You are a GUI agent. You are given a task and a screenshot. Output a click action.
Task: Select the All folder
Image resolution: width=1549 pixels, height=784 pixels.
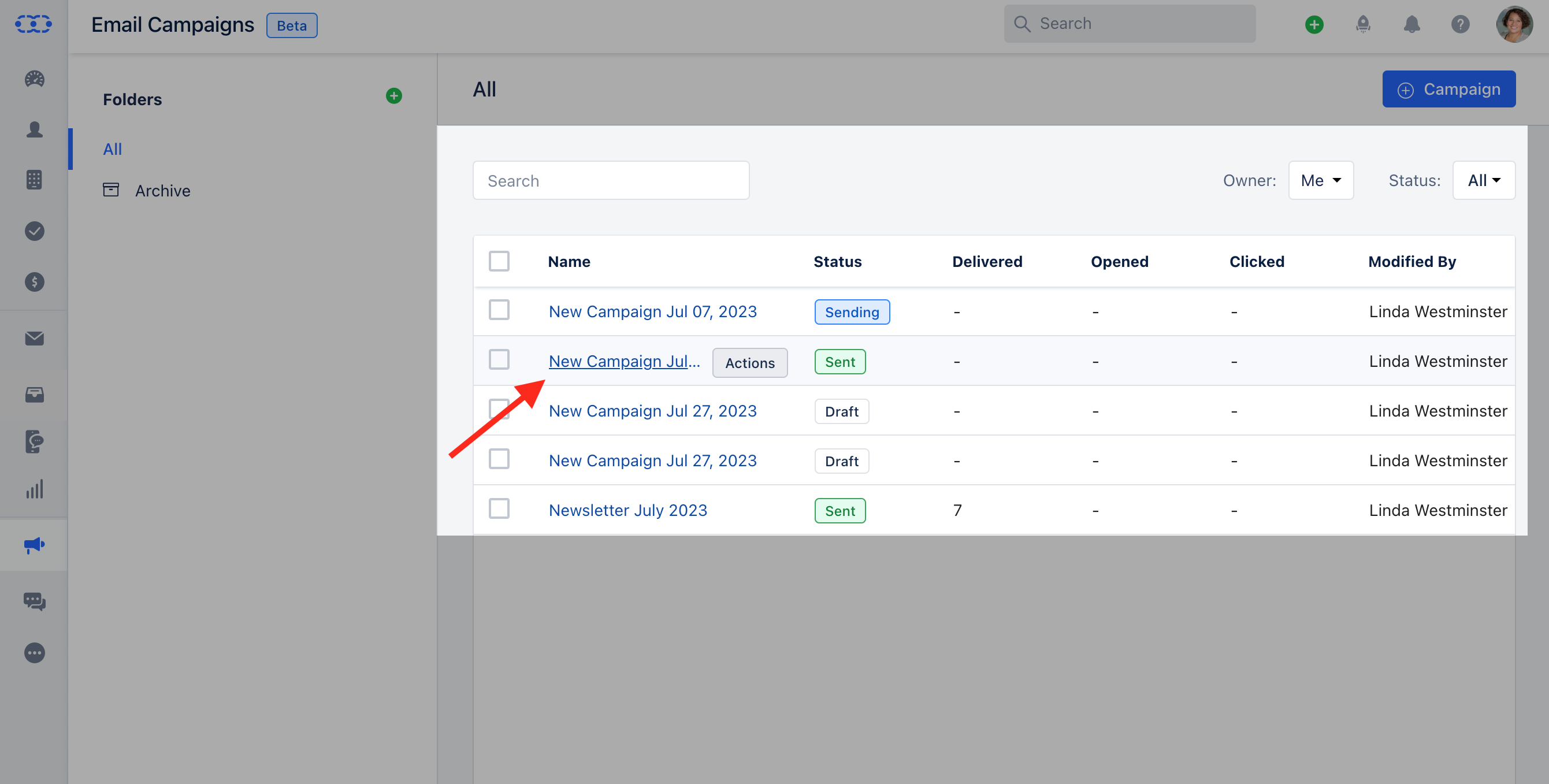[x=113, y=149]
